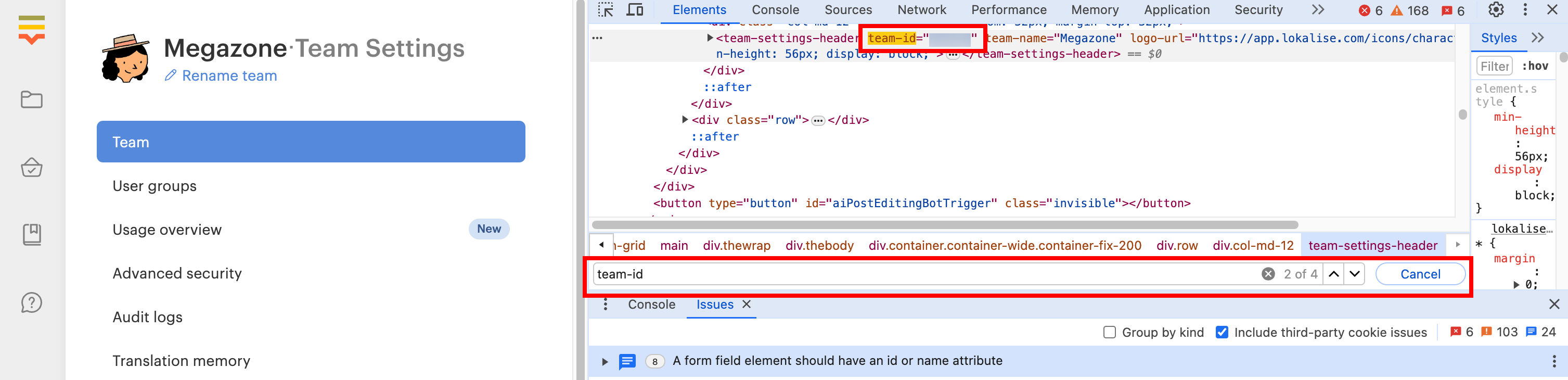
Task: Go to previous search match arrow
Action: (x=1334, y=274)
